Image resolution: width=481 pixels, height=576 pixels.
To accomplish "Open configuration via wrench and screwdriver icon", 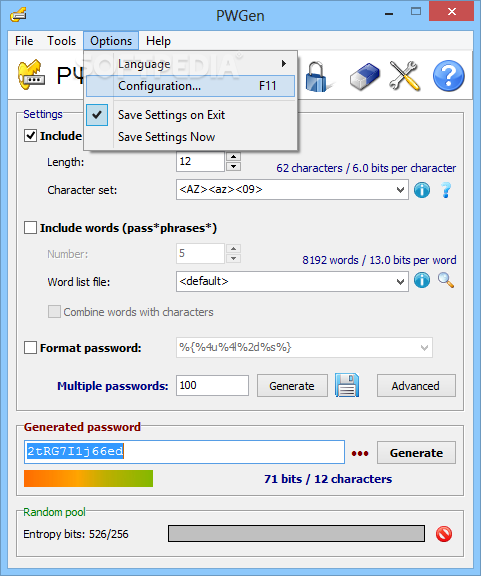I will (405, 75).
